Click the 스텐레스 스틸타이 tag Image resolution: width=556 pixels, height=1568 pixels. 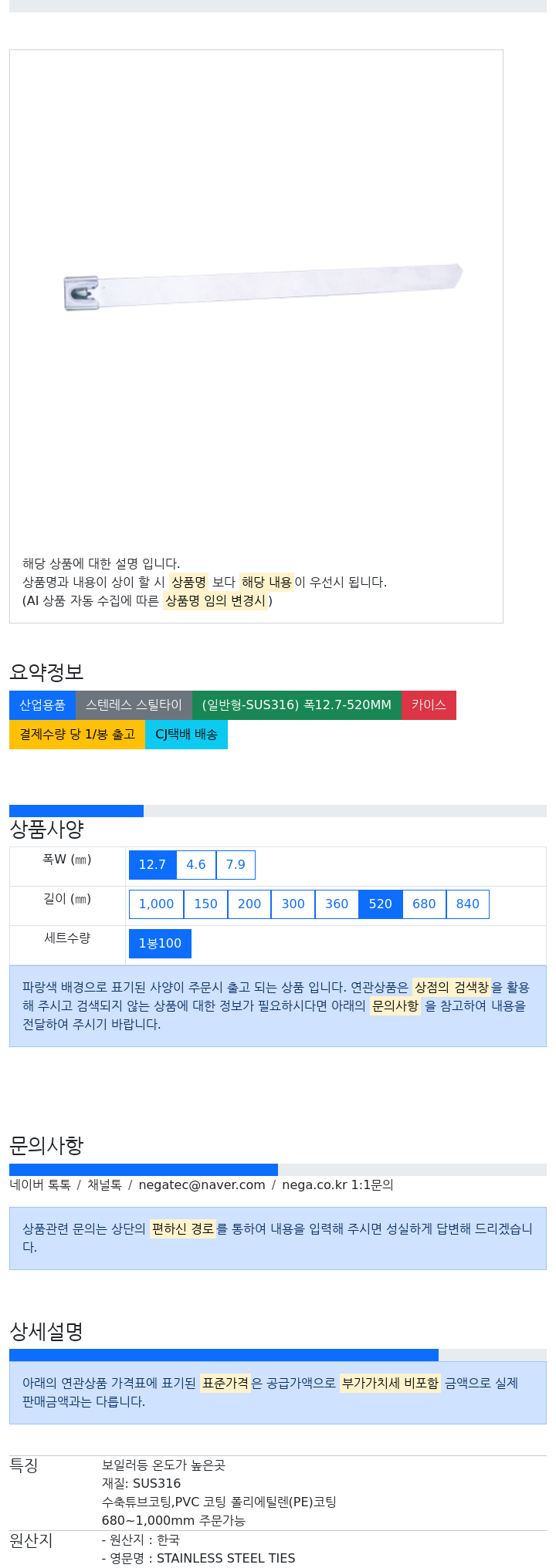point(134,705)
